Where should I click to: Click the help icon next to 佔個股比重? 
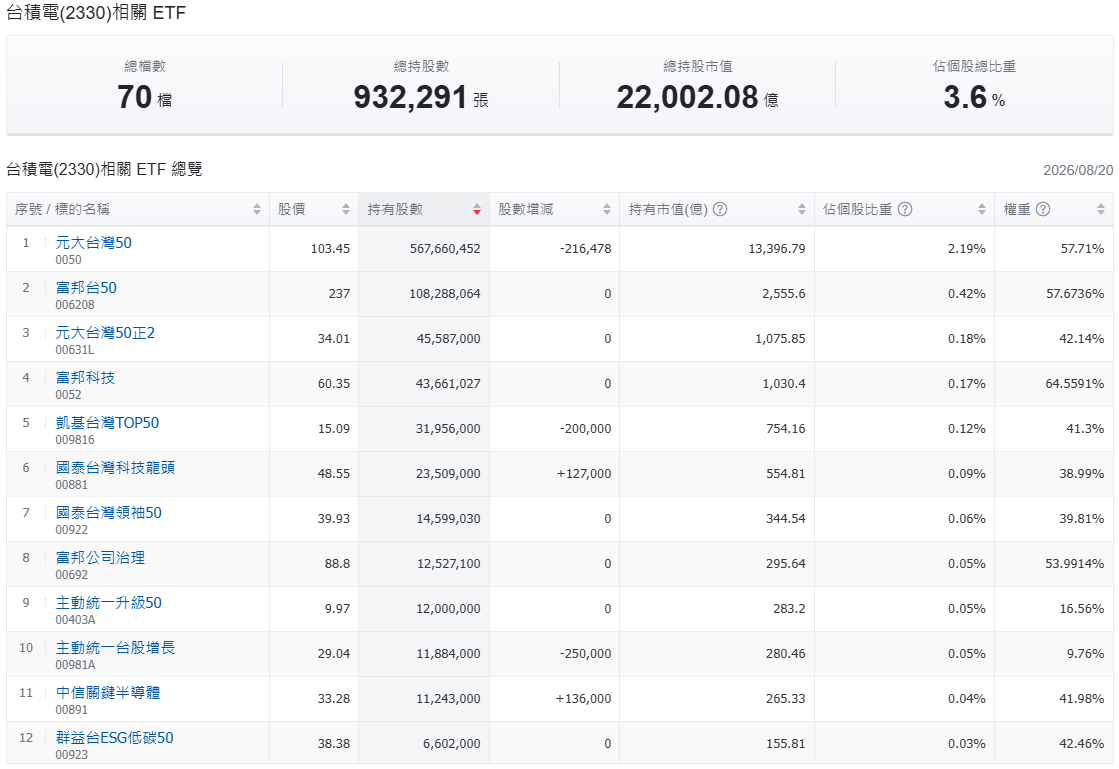pos(905,209)
